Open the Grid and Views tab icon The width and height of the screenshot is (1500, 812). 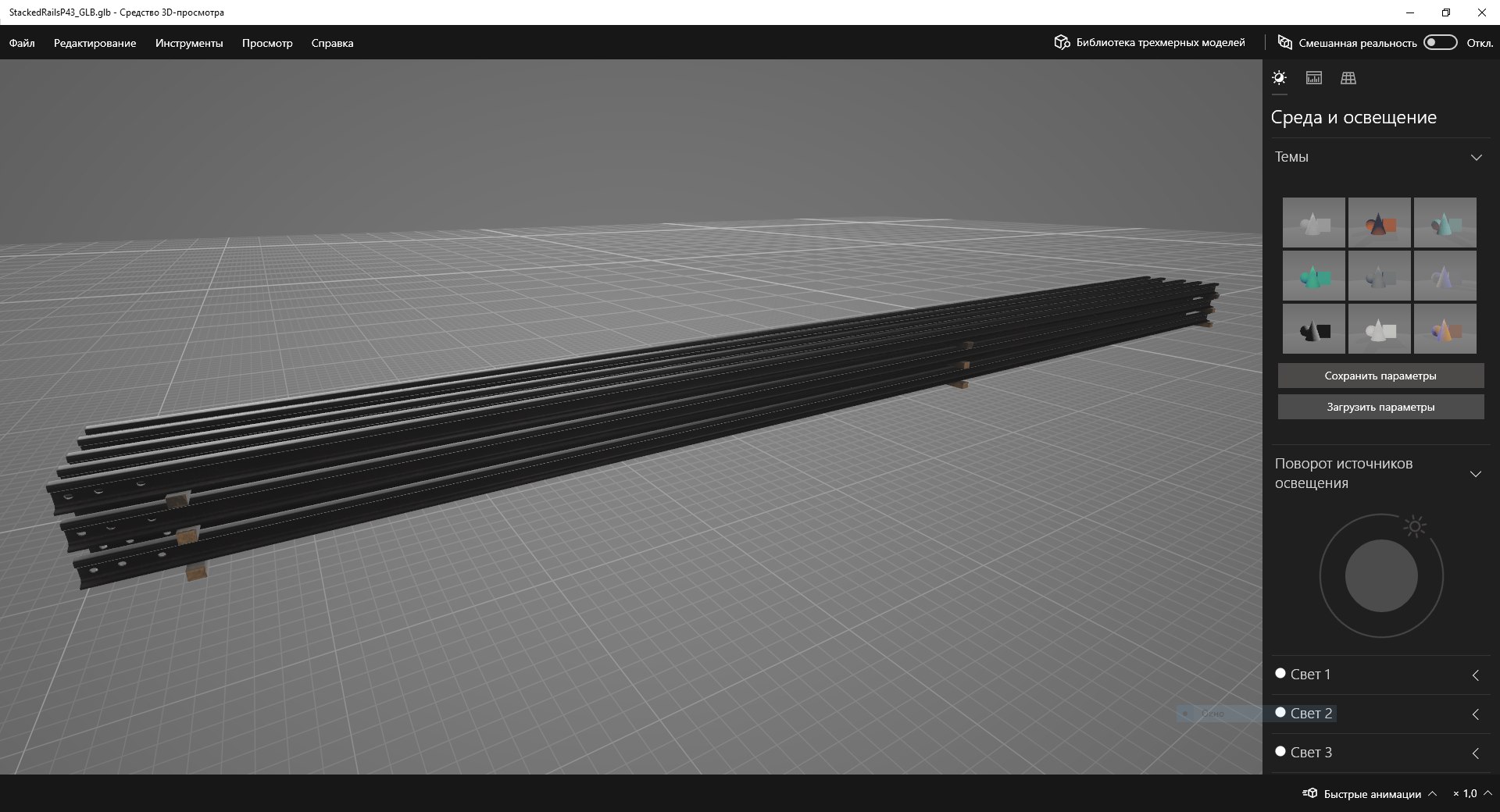click(1348, 78)
